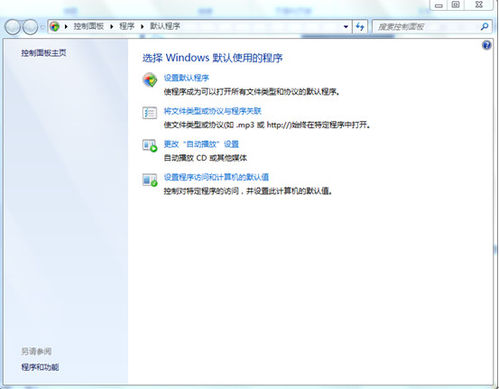499x389 pixels.
Task: Click heading 选择 Windows 默认使用的程序
Action: point(213,58)
